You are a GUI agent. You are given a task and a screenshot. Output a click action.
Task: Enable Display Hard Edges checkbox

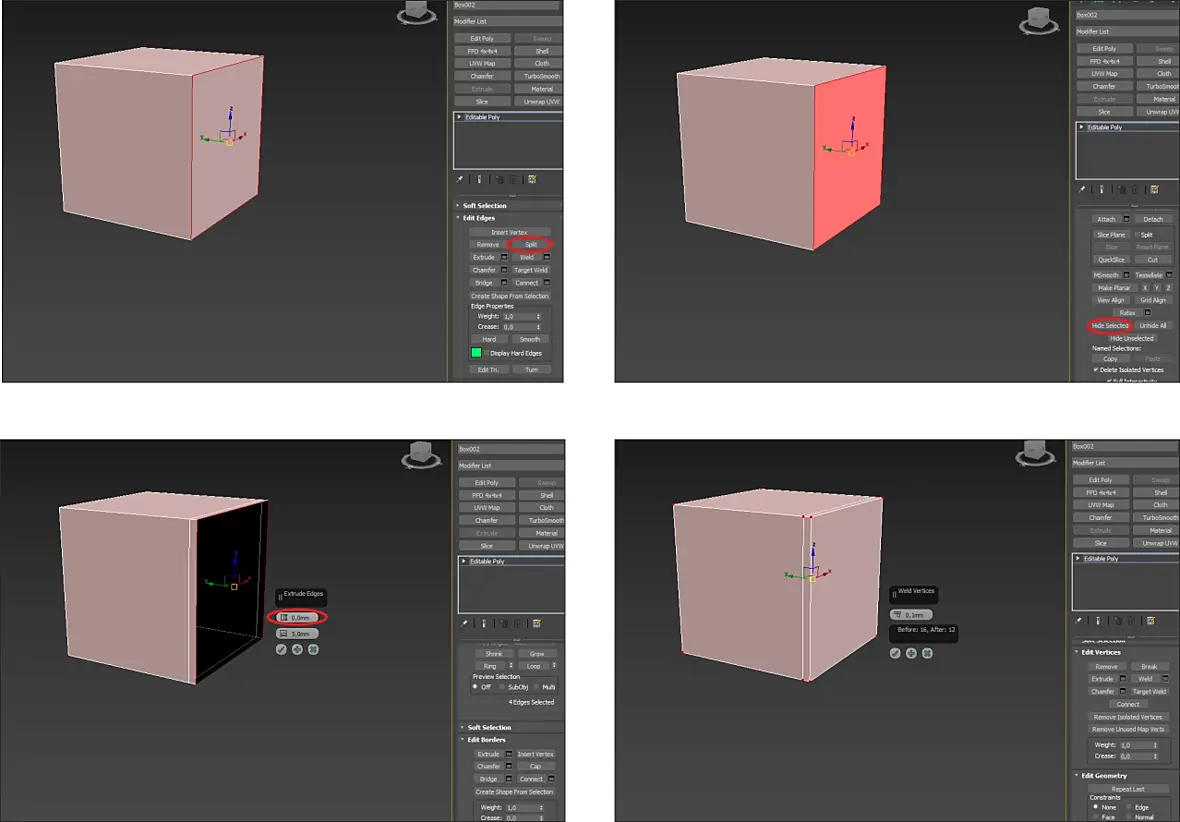(x=487, y=353)
